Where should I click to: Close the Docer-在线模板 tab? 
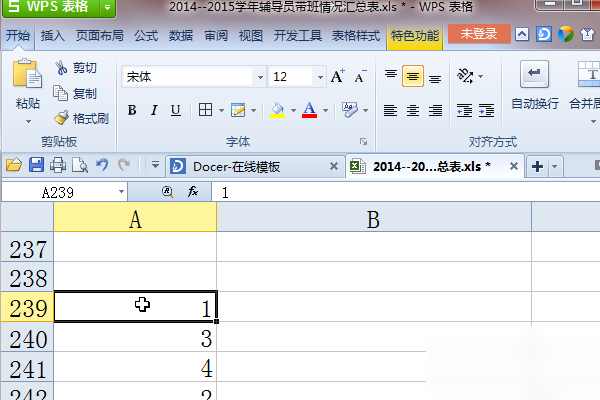(334, 166)
